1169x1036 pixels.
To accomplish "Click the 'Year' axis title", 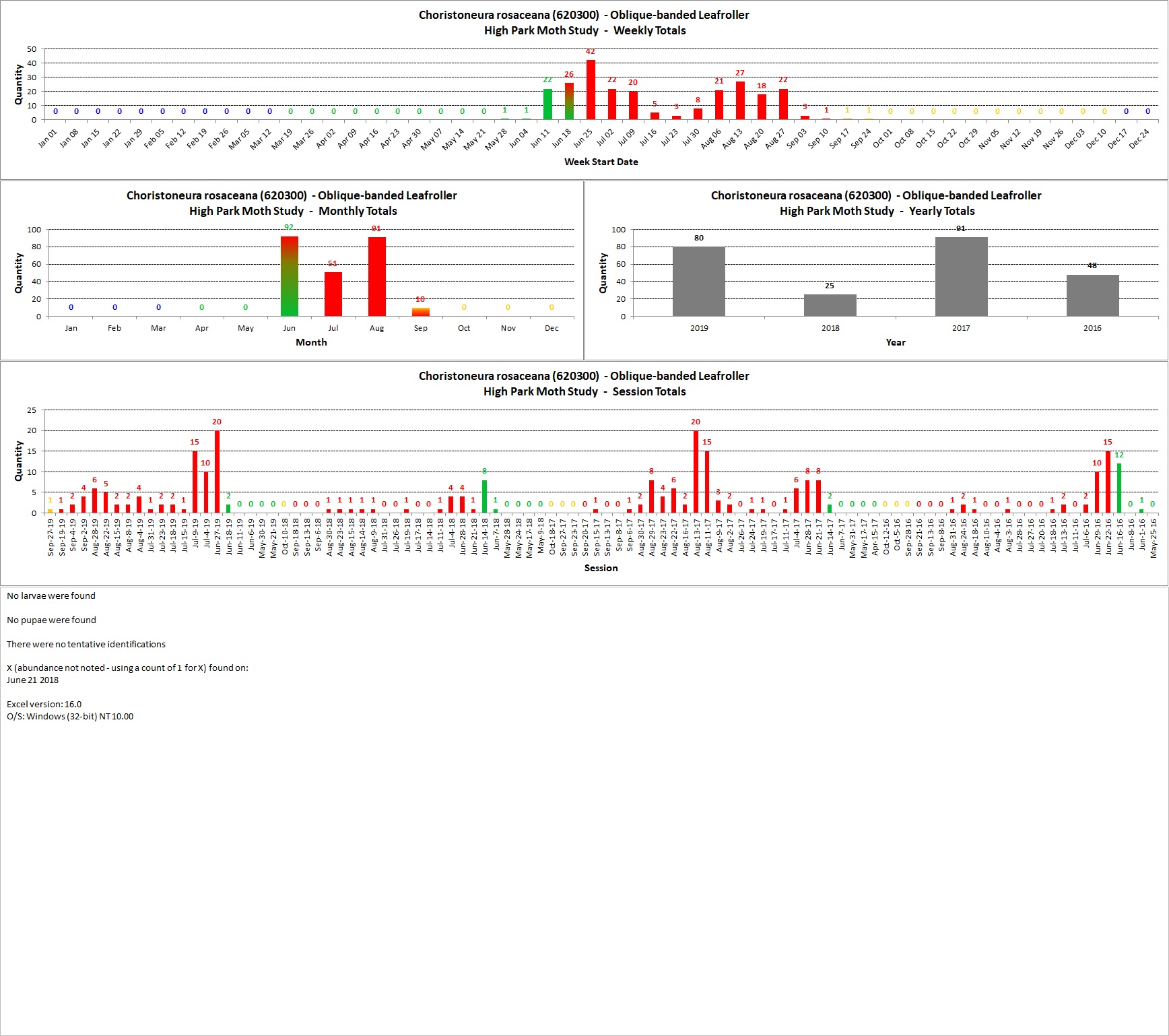I will coord(896,342).
